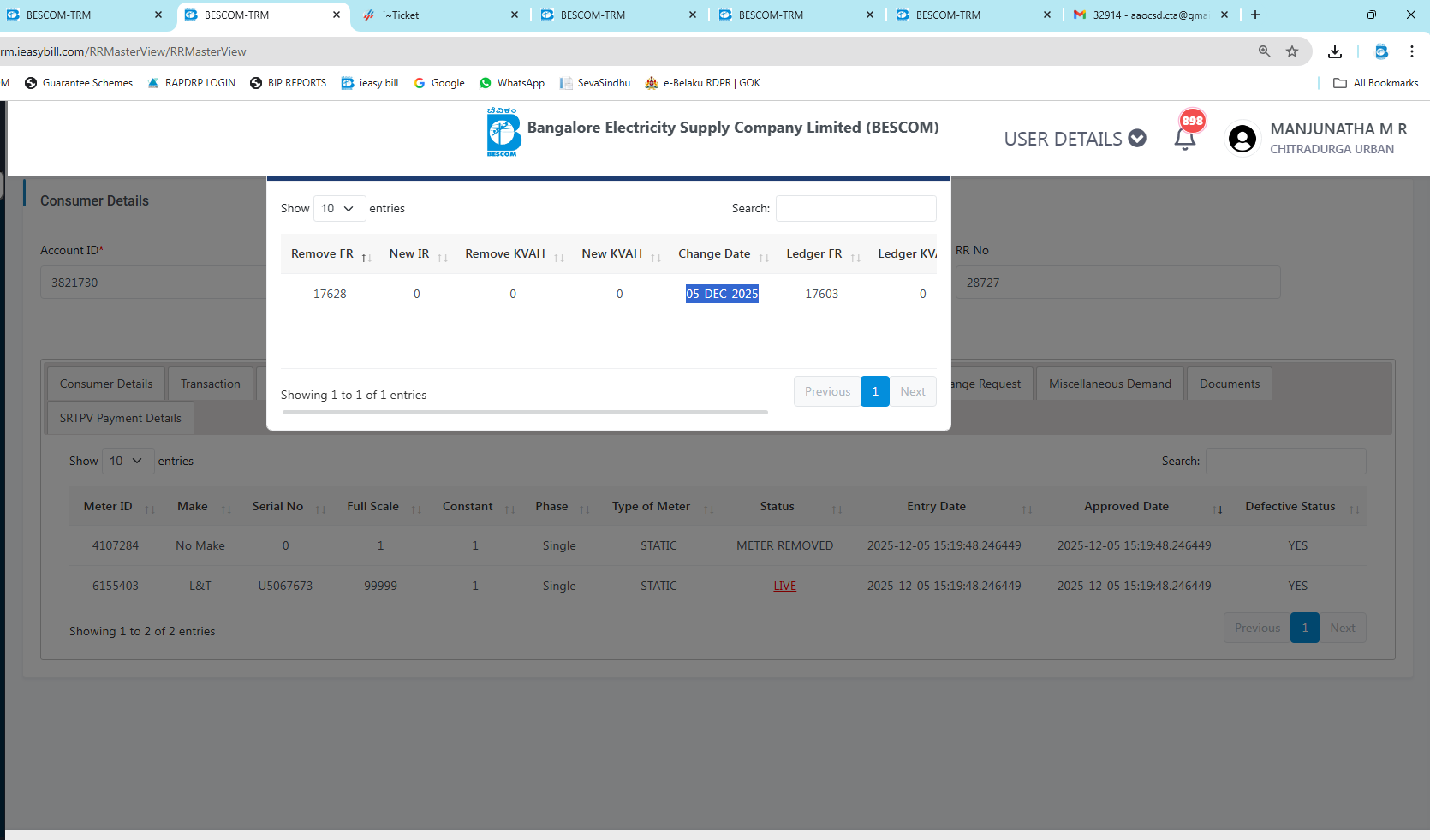Open the SRTPV Payment Details tab
The width and height of the screenshot is (1430, 840).
point(121,418)
